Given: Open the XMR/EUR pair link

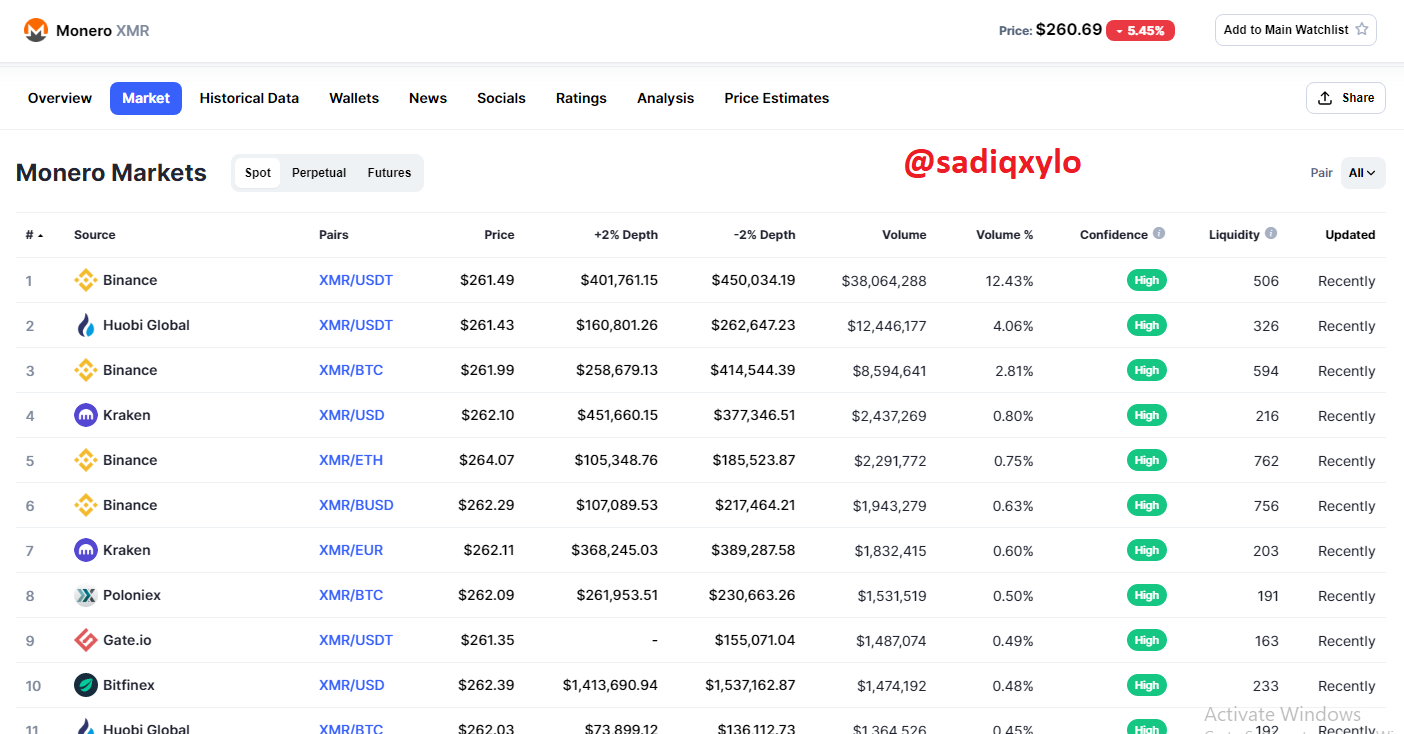Looking at the screenshot, I should pyautogui.click(x=351, y=550).
